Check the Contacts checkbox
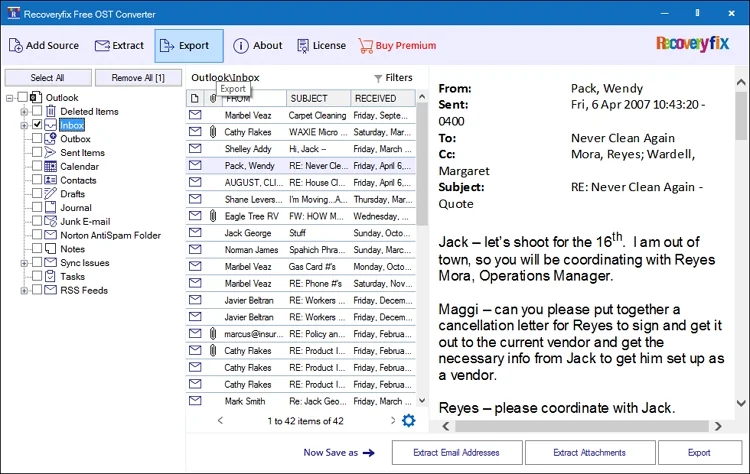 click(x=37, y=180)
